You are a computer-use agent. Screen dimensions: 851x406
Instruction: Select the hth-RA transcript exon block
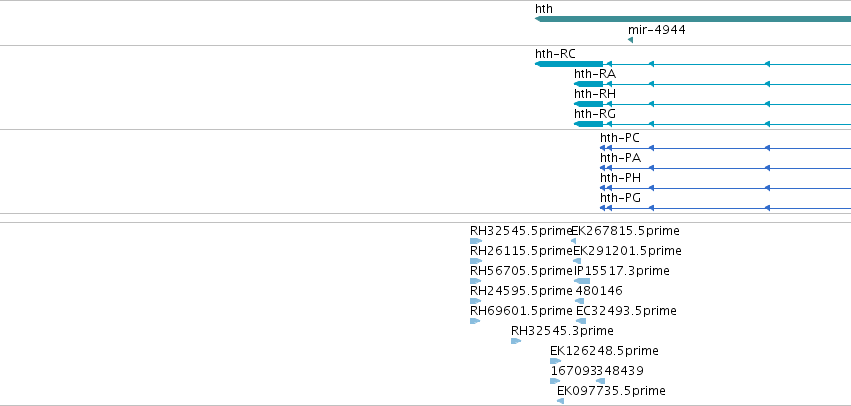point(588,84)
